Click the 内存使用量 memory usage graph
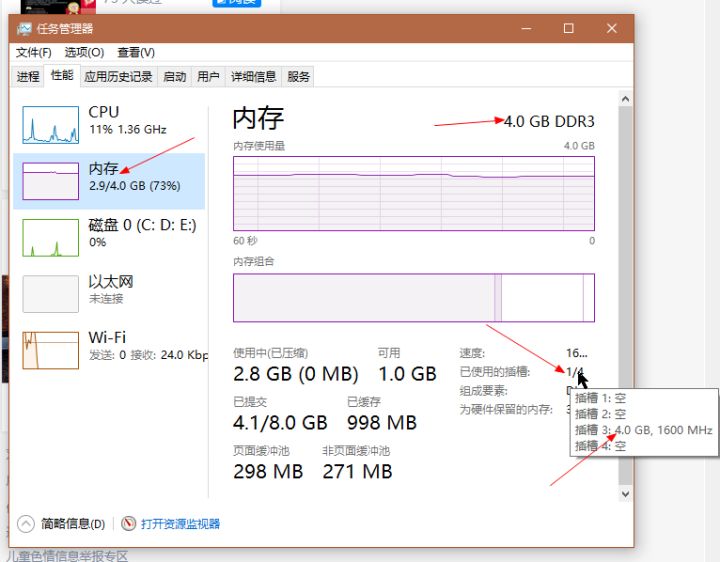Viewport: 720px width, 562px height. click(414, 193)
